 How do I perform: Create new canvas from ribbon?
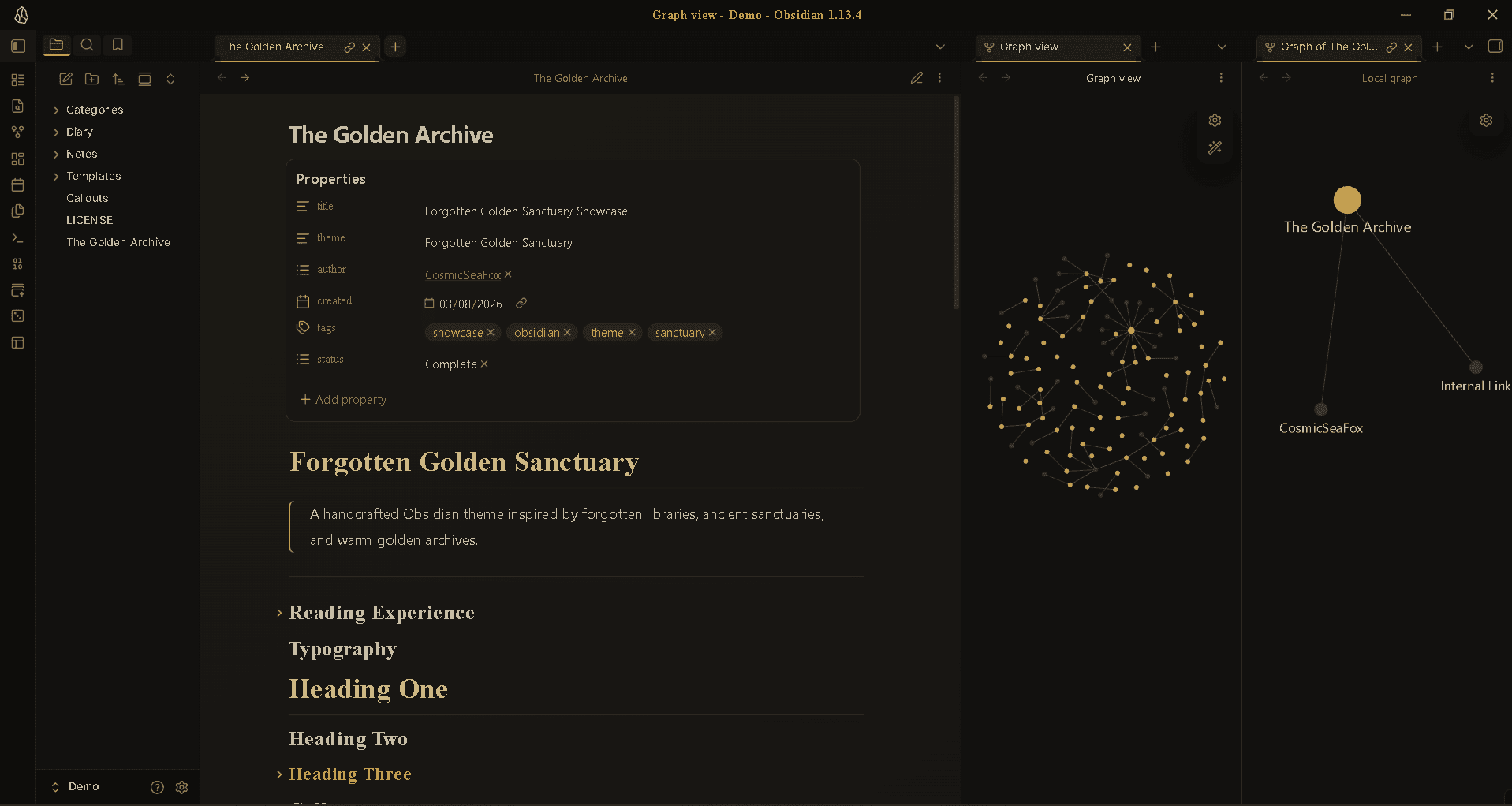(17, 159)
